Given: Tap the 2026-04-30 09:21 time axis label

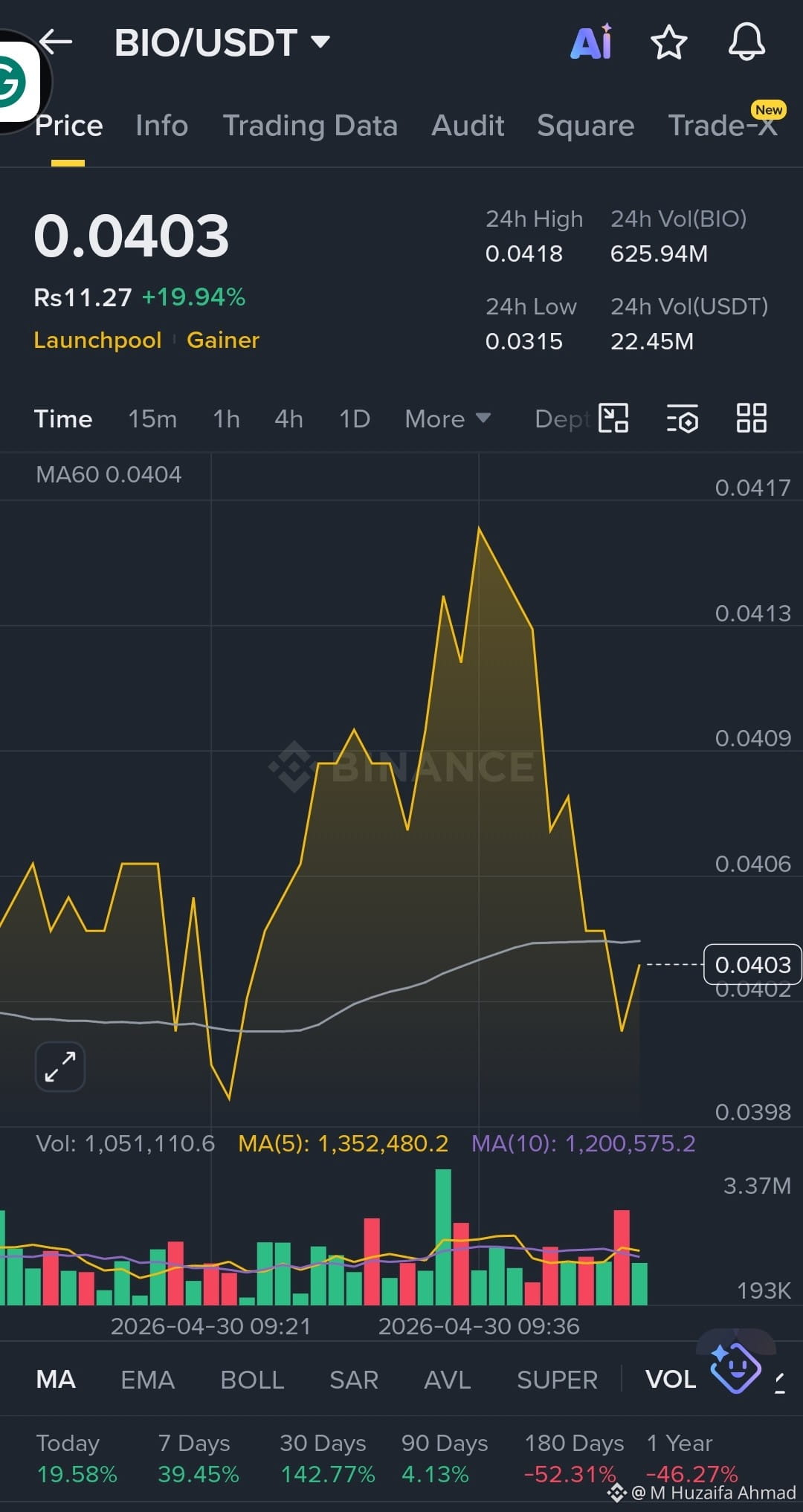Looking at the screenshot, I should [x=210, y=1326].
